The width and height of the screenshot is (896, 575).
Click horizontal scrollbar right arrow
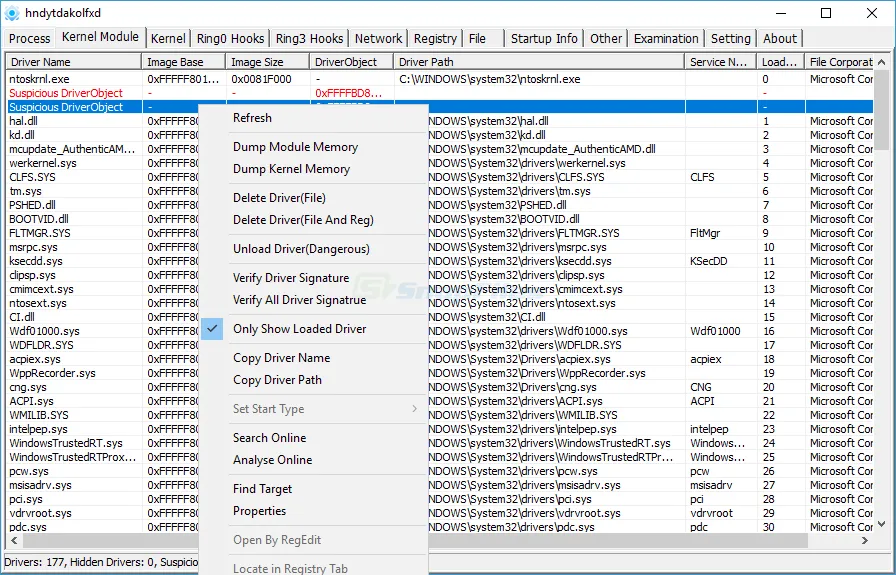(865, 540)
